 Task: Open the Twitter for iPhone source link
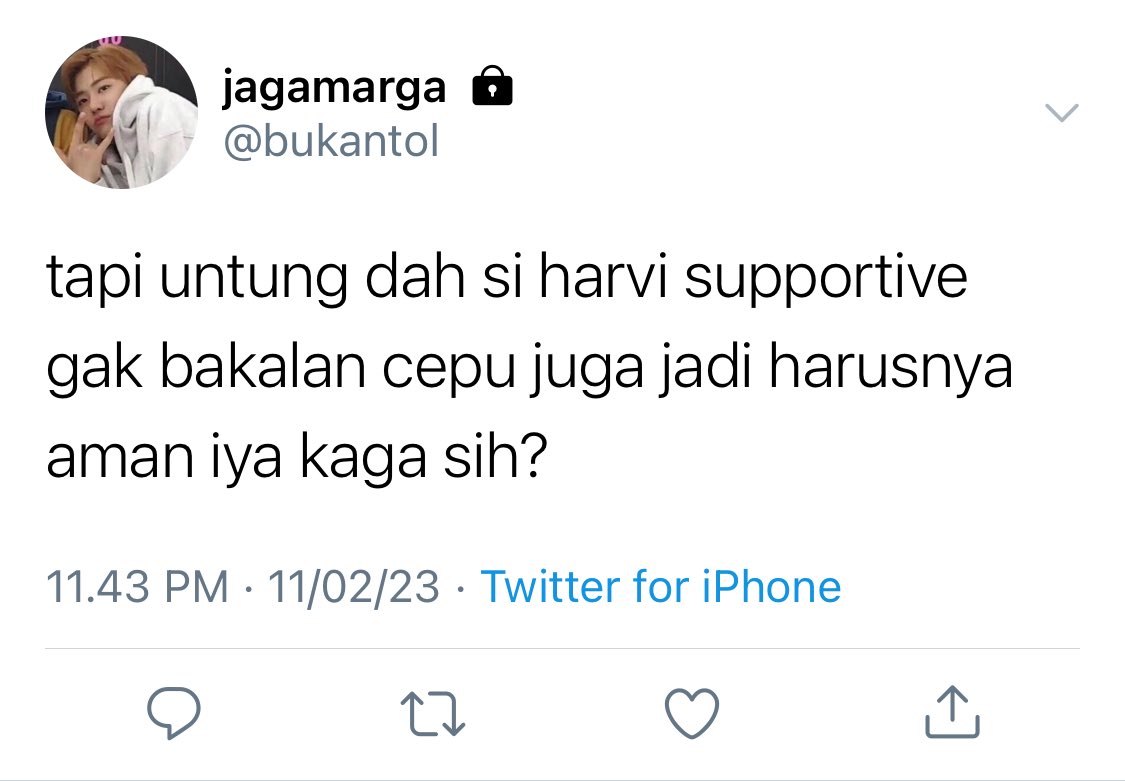(x=660, y=587)
